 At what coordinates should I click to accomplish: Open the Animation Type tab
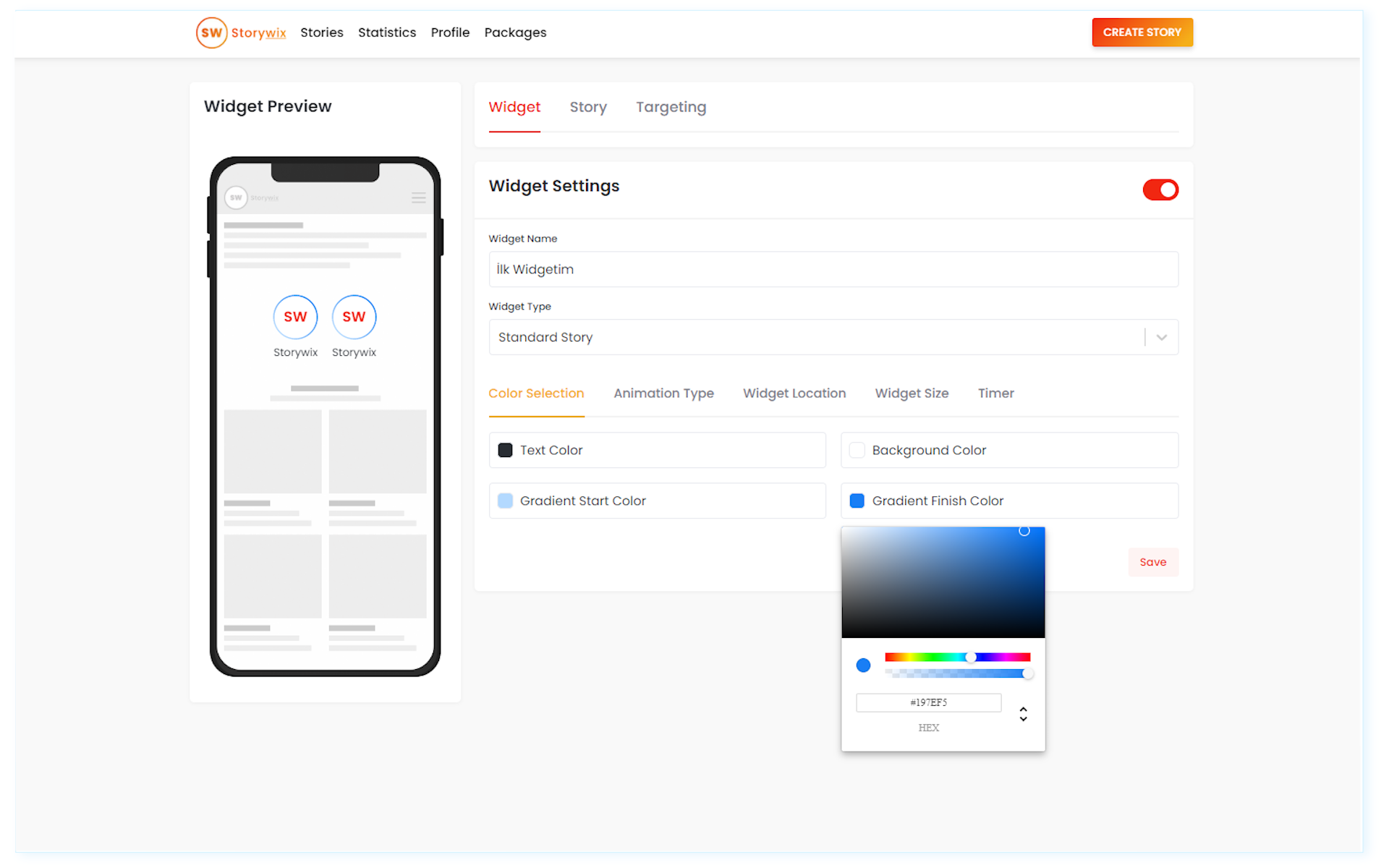coord(663,393)
